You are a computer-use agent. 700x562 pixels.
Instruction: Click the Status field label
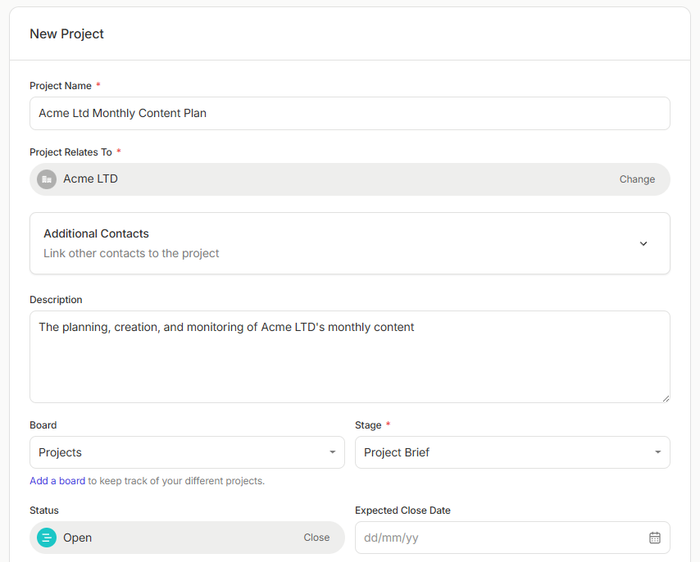coord(44,510)
